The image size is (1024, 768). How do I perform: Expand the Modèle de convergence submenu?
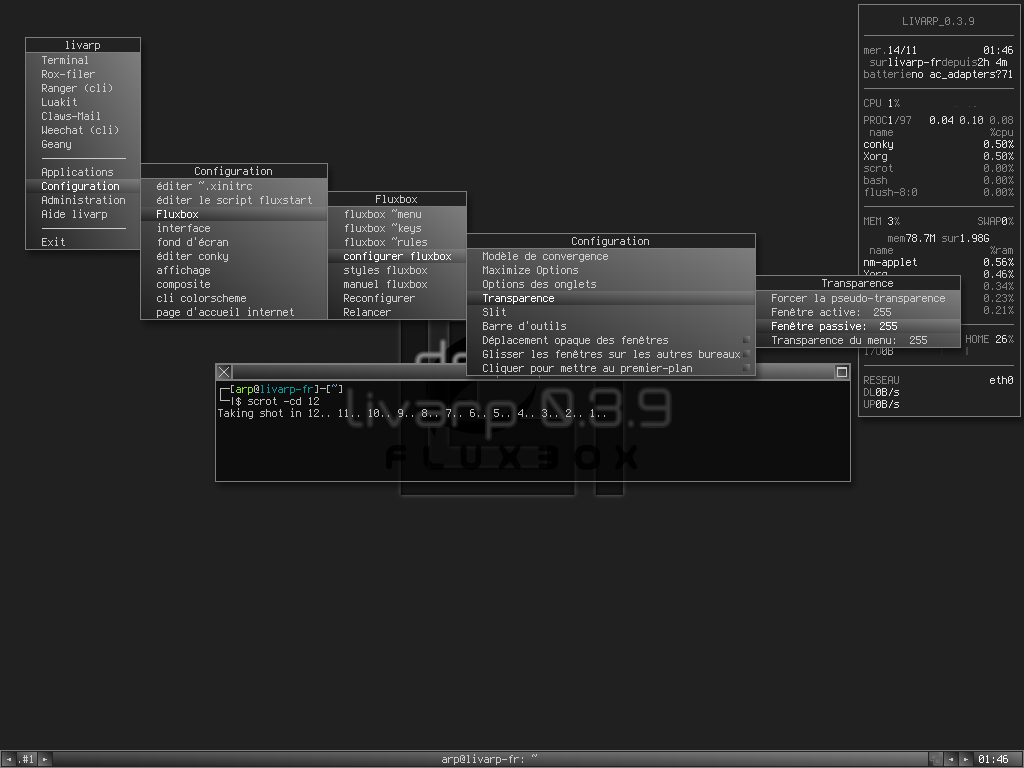pos(611,256)
